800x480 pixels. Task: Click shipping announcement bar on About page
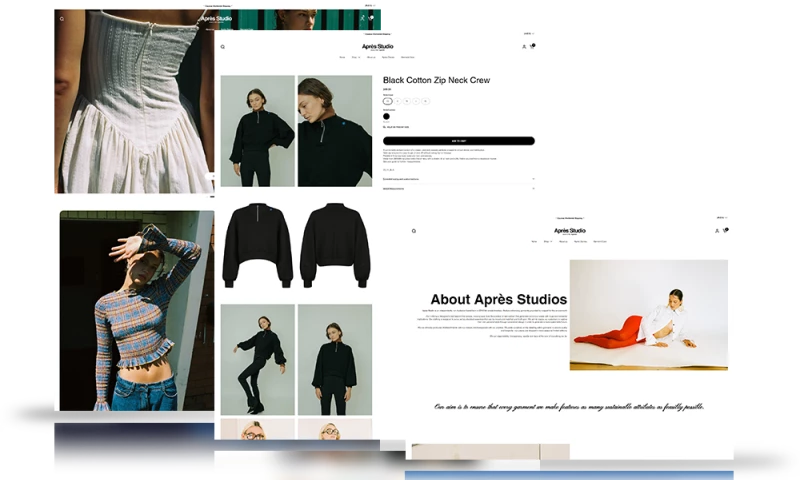click(x=570, y=218)
